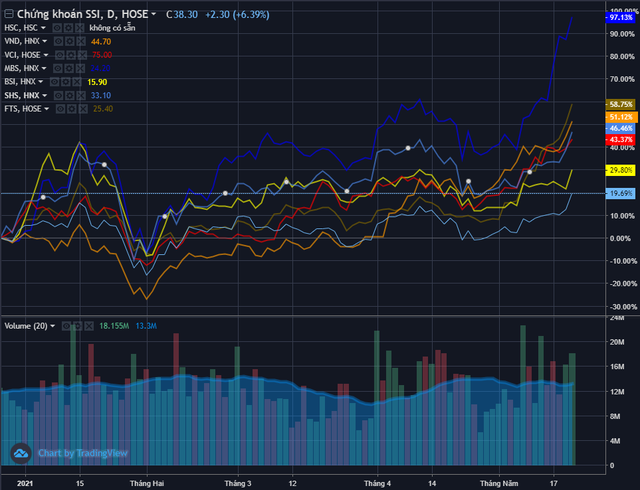
Task: Open the SHS, HNX legend dropdown arrow
Action: click(x=44, y=95)
